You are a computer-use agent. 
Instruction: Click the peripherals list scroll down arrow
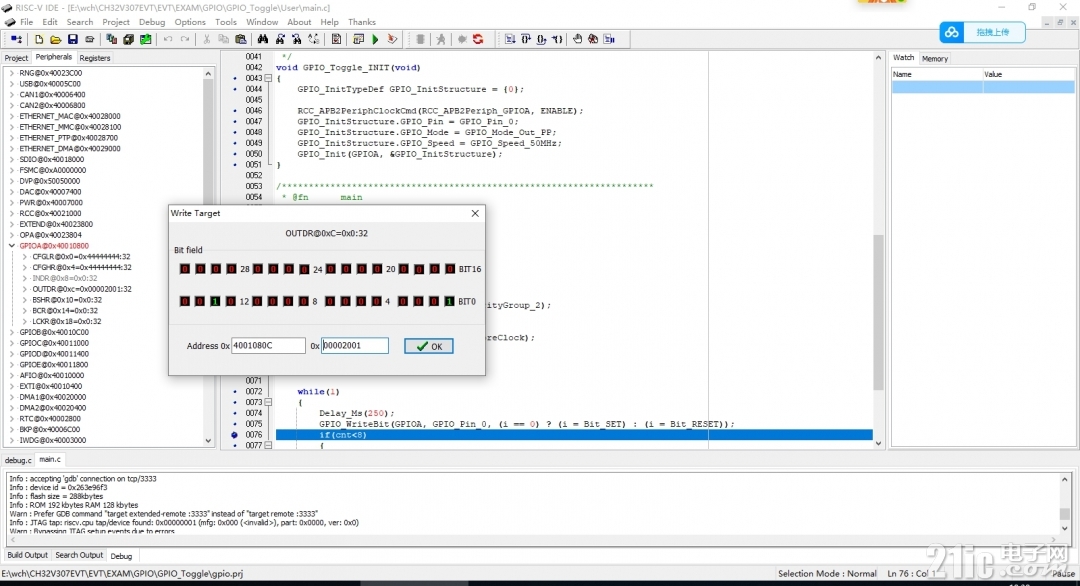tap(208, 441)
